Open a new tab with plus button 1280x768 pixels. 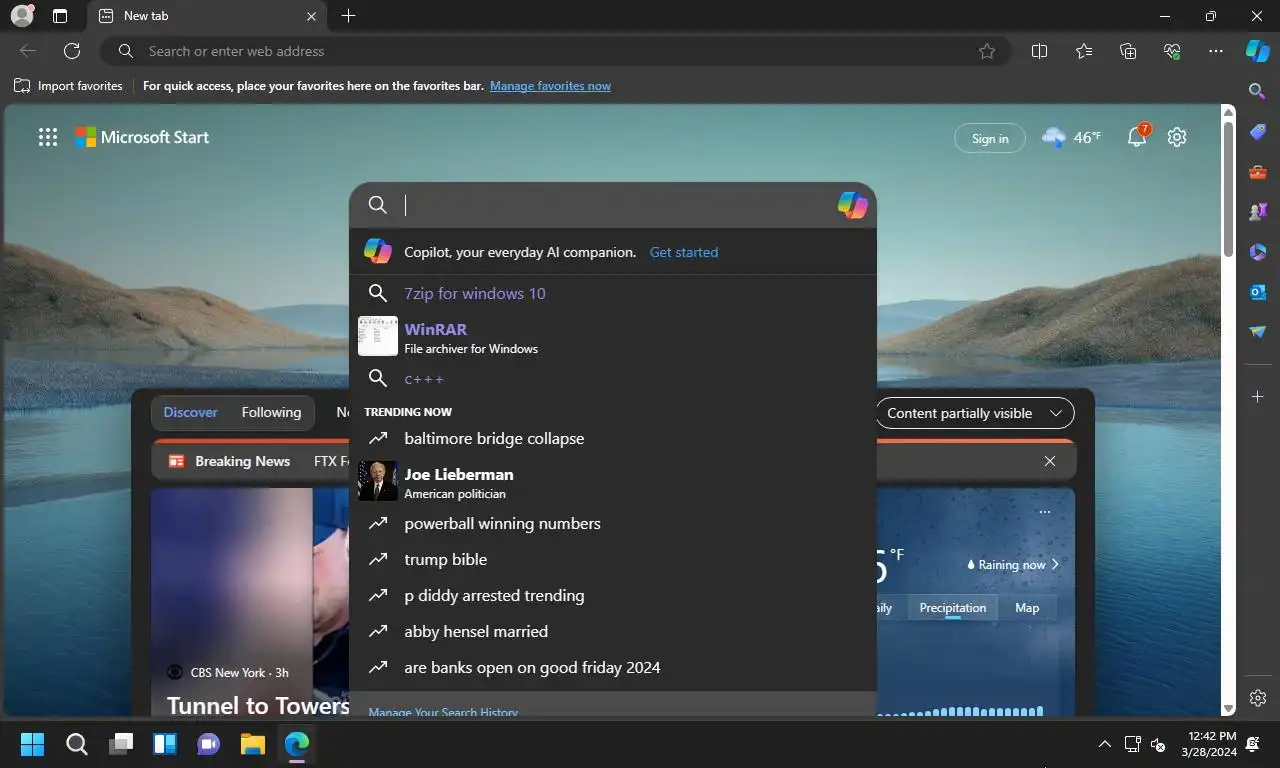[348, 16]
